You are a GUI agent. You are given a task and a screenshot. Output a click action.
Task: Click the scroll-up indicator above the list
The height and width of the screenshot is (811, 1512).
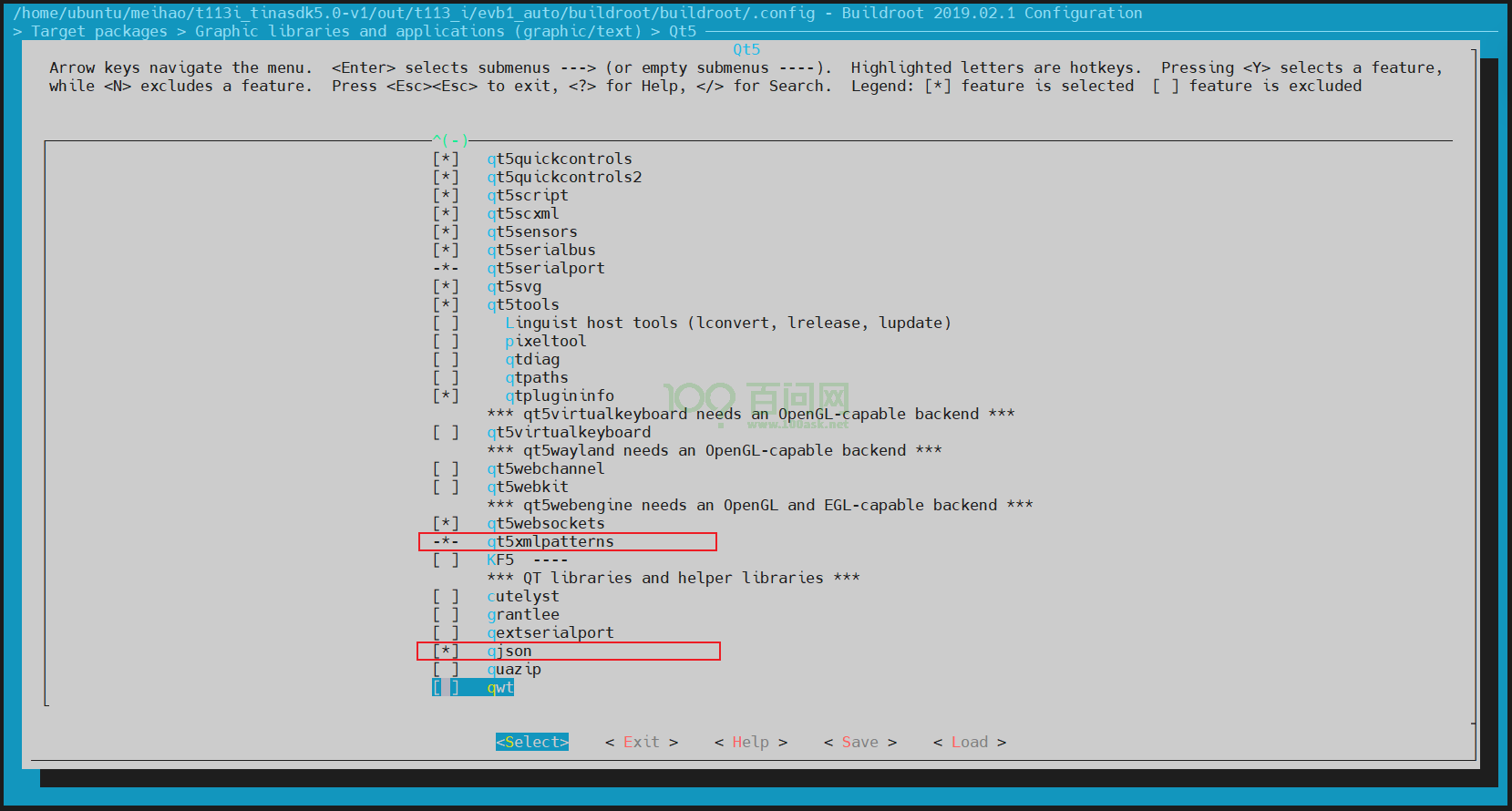coord(450,140)
